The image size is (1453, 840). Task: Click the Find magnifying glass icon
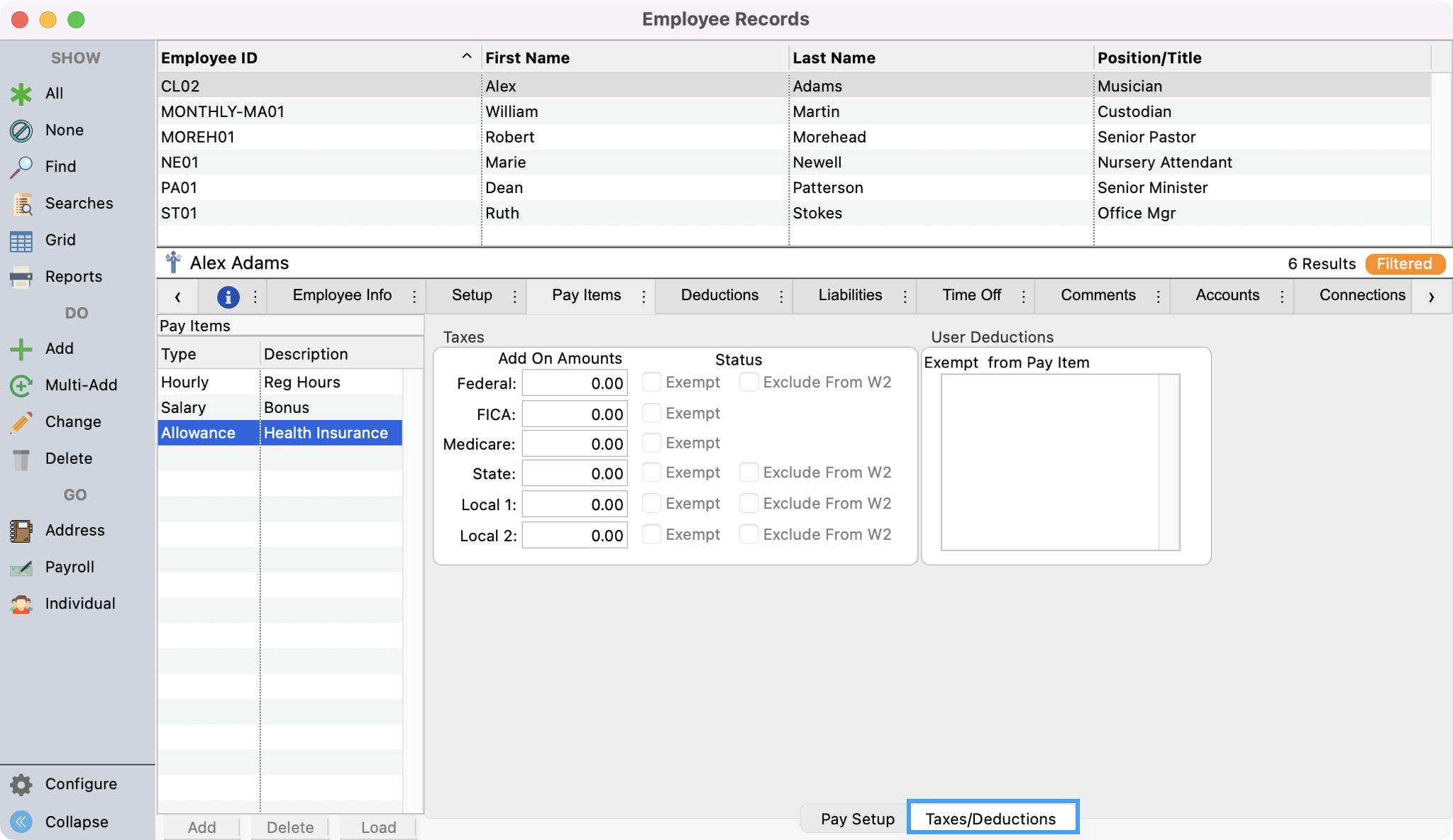click(x=21, y=167)
